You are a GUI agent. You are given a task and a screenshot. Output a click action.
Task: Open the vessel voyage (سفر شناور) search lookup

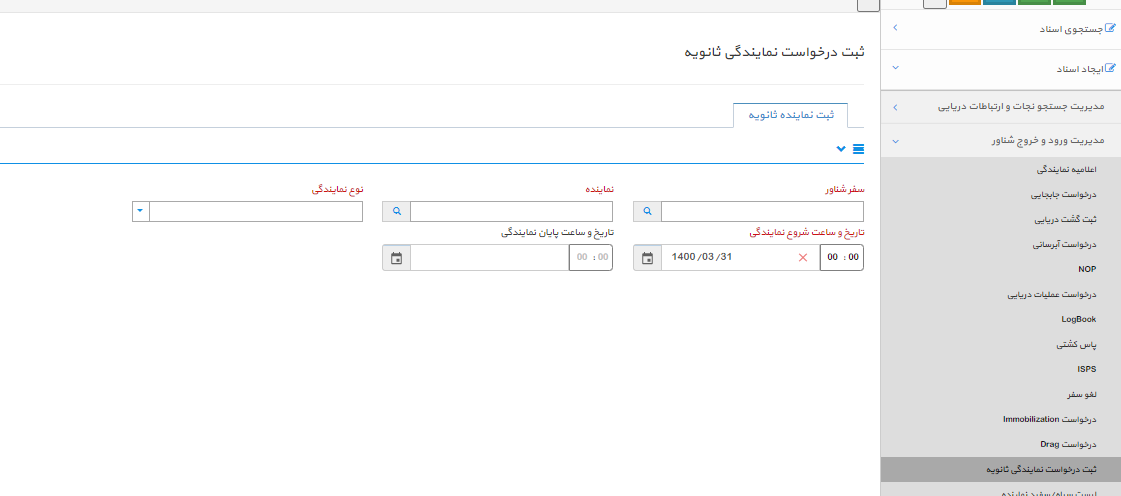pos(647,212)
